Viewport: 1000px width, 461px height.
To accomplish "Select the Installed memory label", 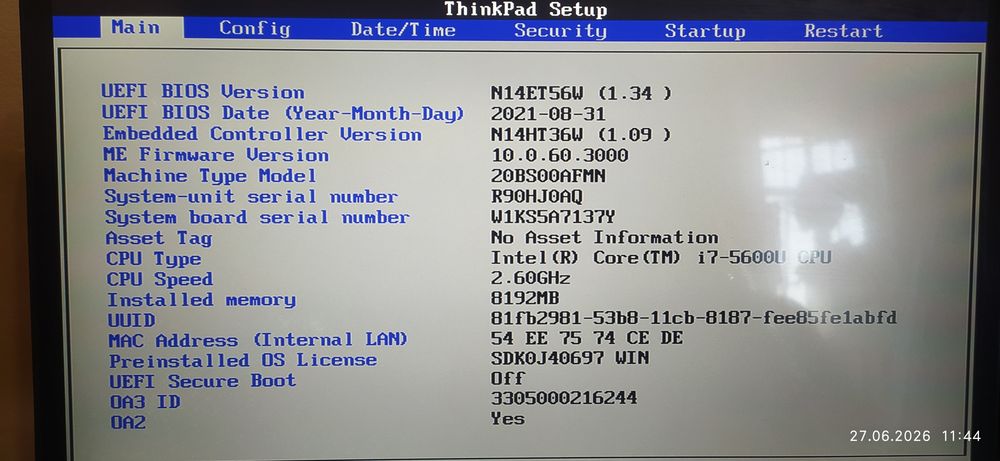I will click(202, 300).
